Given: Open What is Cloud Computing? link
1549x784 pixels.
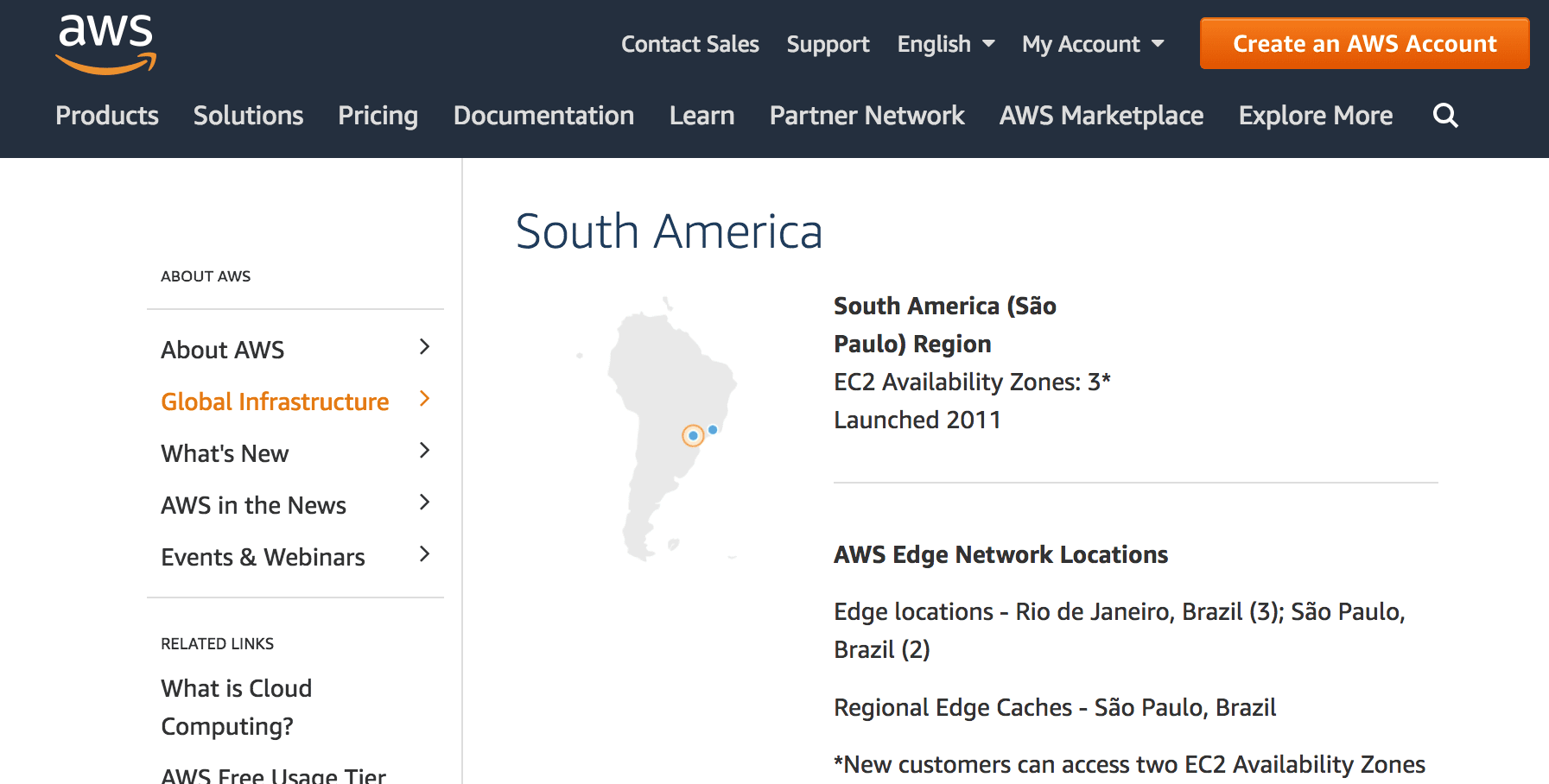Looking at the screenshot, I should click(236, 707).
